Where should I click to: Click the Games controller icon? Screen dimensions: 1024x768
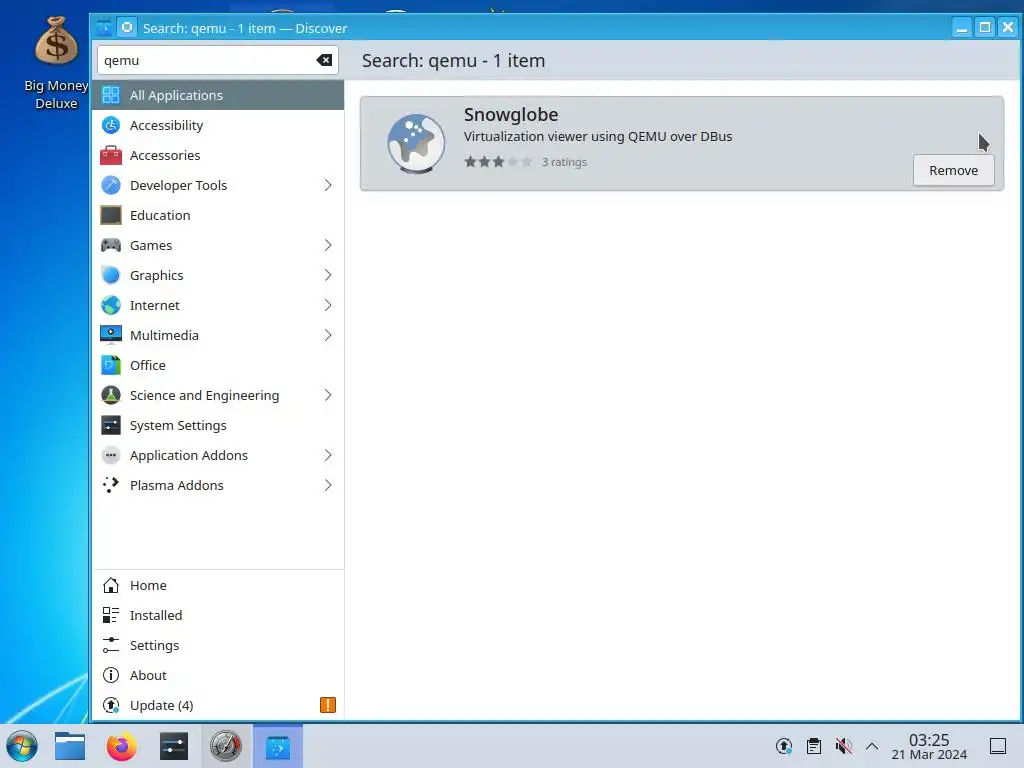(110, 246)
